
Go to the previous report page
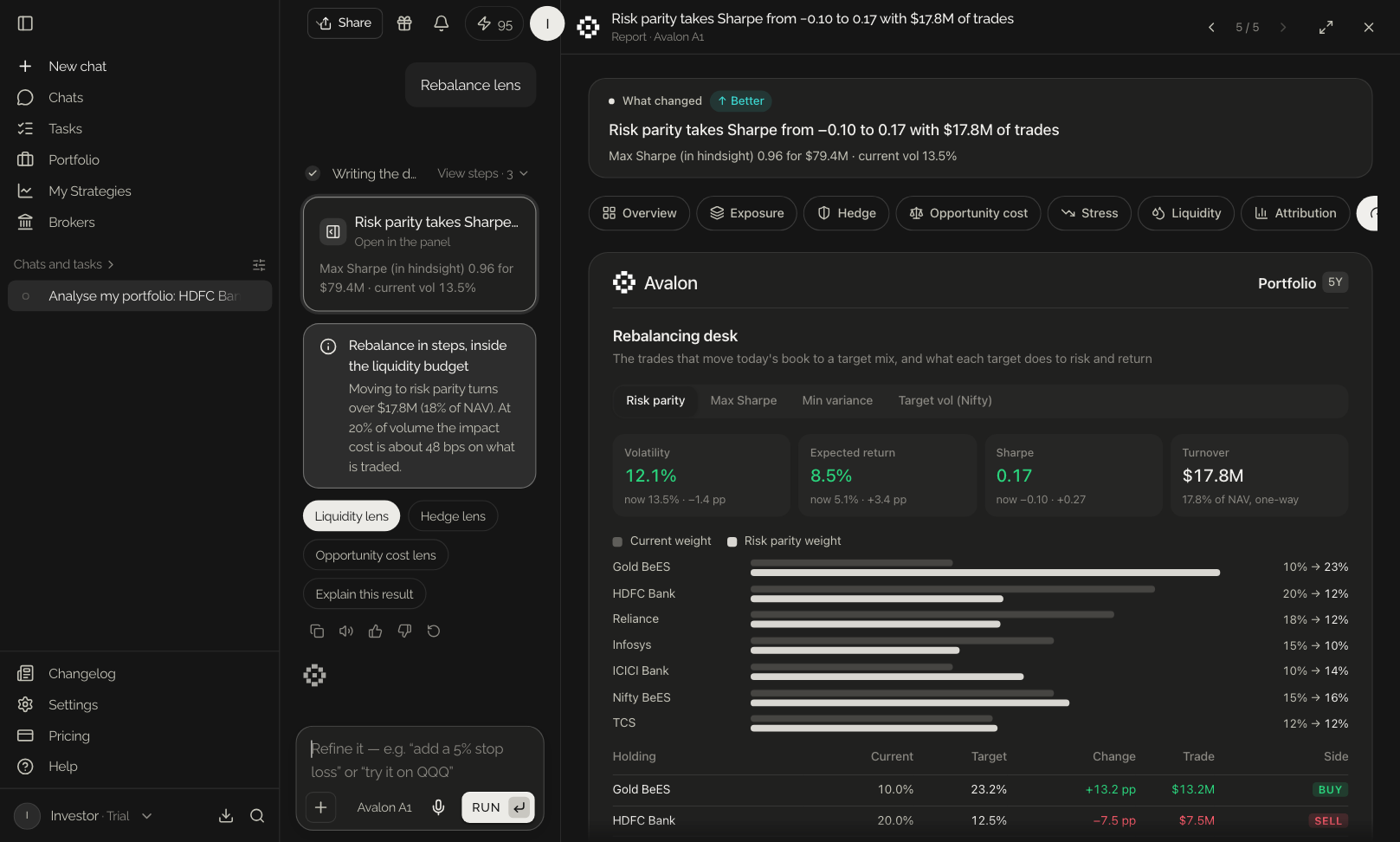[x=1211, y=28]
